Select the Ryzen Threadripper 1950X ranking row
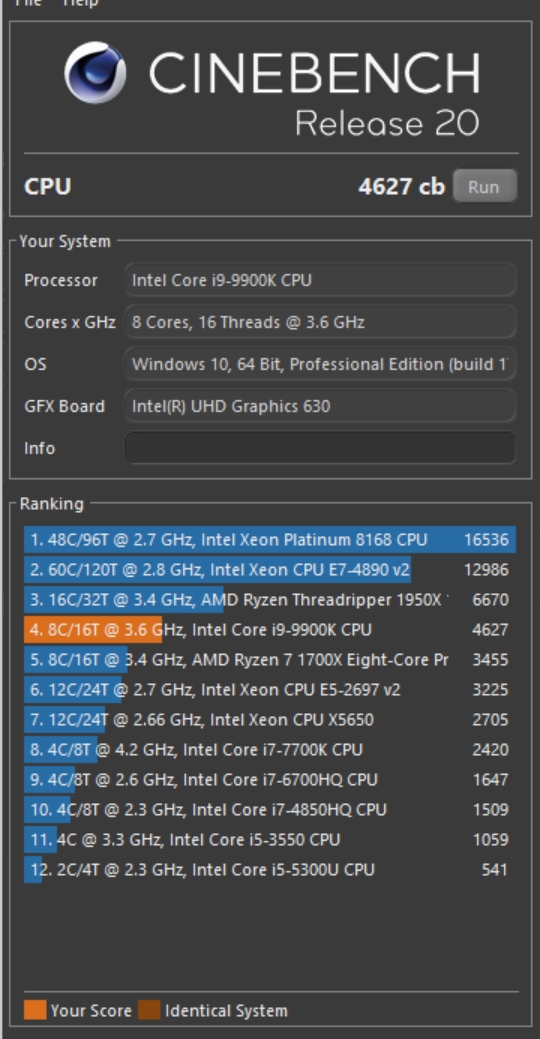Image resolution: width=540 pixels, height=1039 pixels. 270,600
